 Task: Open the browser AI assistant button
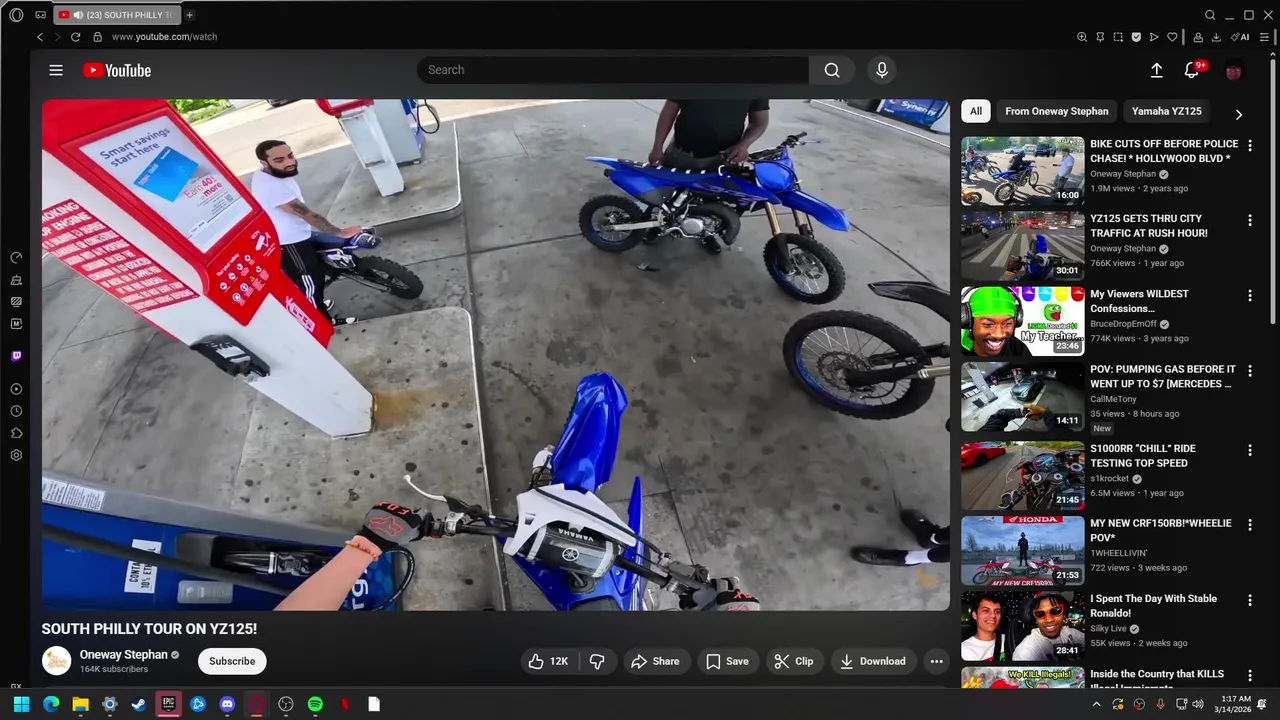(x=1240, y=37)
